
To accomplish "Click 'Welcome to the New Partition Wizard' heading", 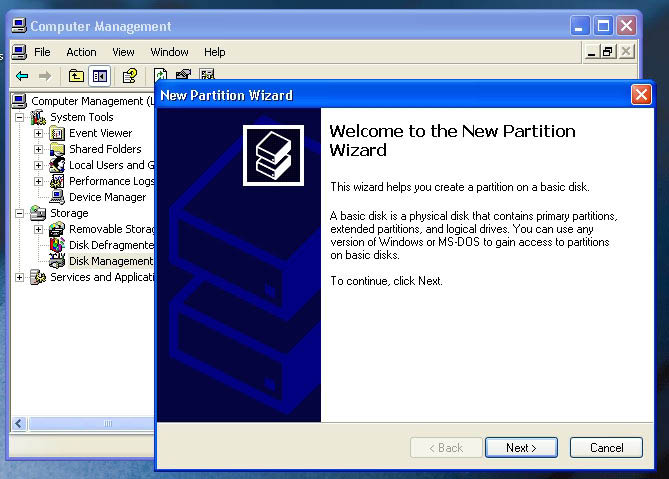I will coord(452,140).
